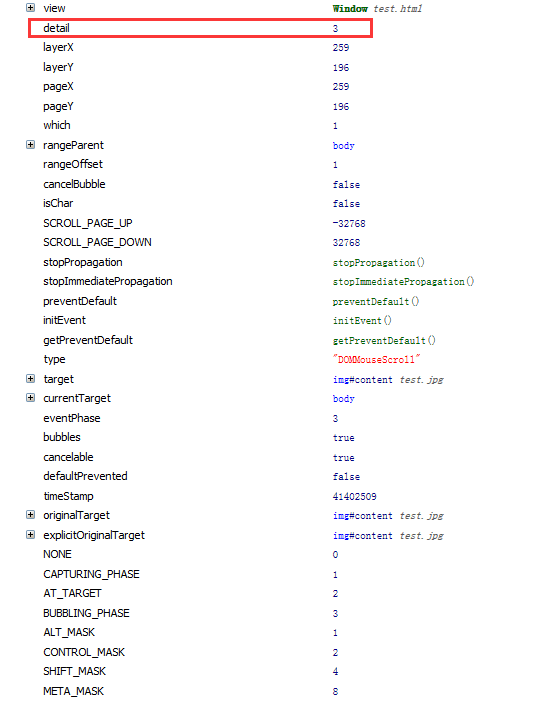The height and width of the screenshot is (702, 535).
Task: Select the "DOMMouseScroll" string value
Action: pyautogui.click(x=376, y=360)
